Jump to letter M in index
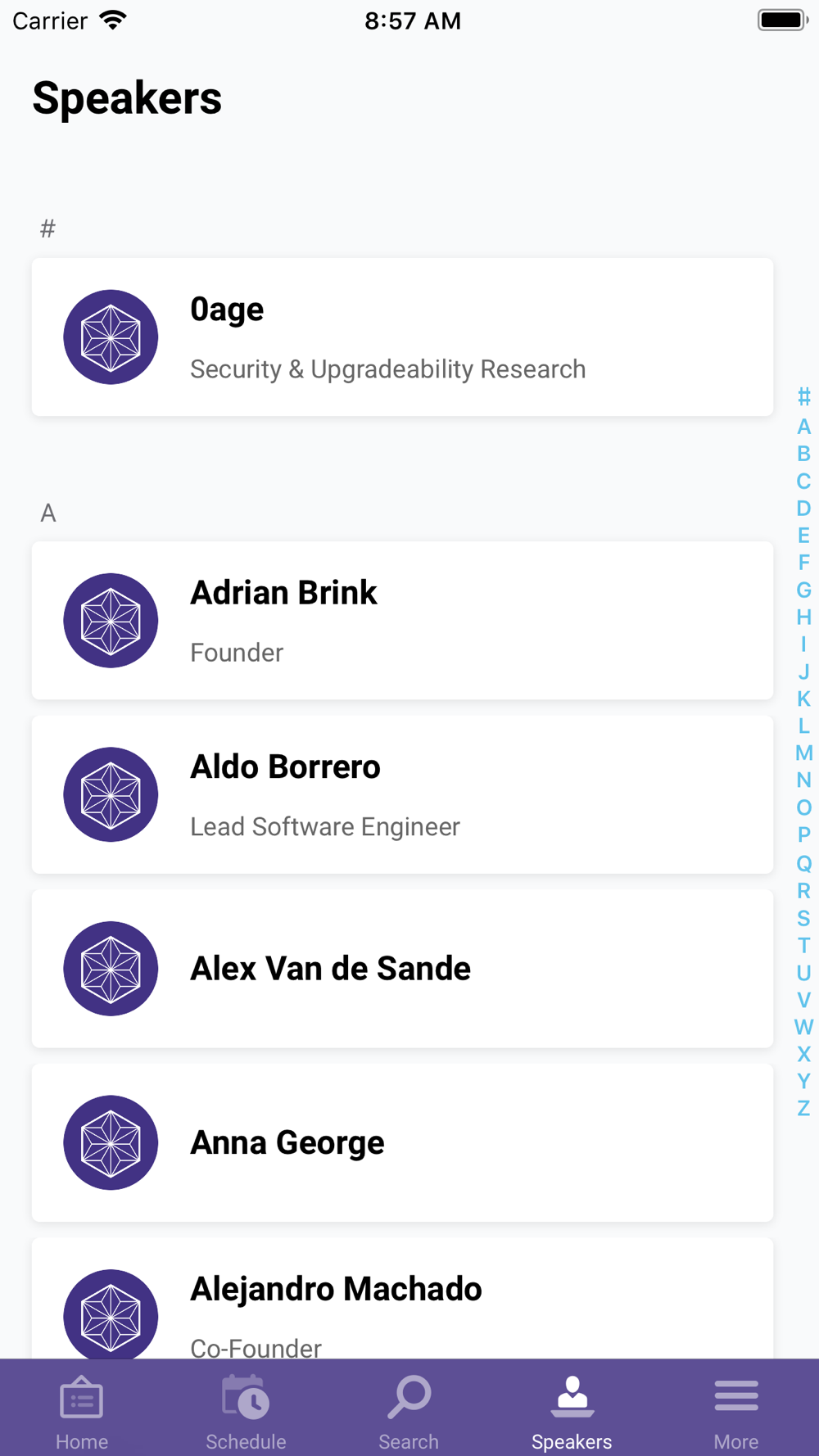819x1456 pixels. (x=803, y=753)
